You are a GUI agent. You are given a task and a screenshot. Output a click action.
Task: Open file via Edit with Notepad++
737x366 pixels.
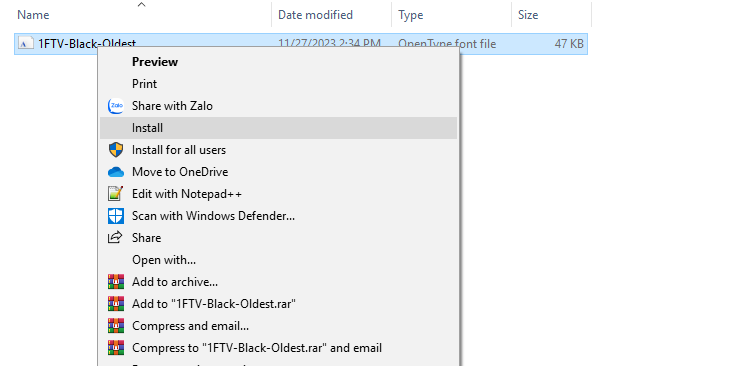(x=278, y=194)
